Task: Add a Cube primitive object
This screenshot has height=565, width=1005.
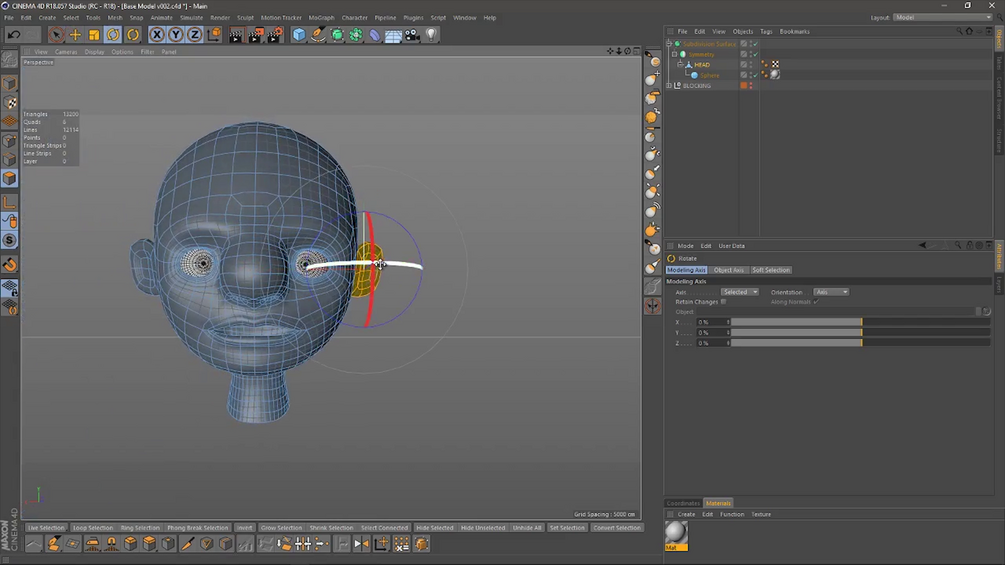Action: [x=299, y=35]
